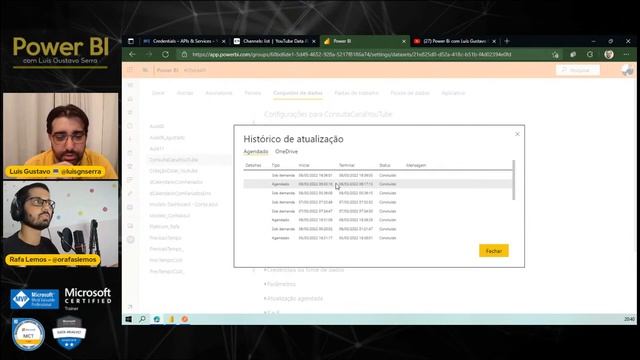Viewport: 640px width, 360px height.
Task: Click the Tipo column header
Action: 276,165
